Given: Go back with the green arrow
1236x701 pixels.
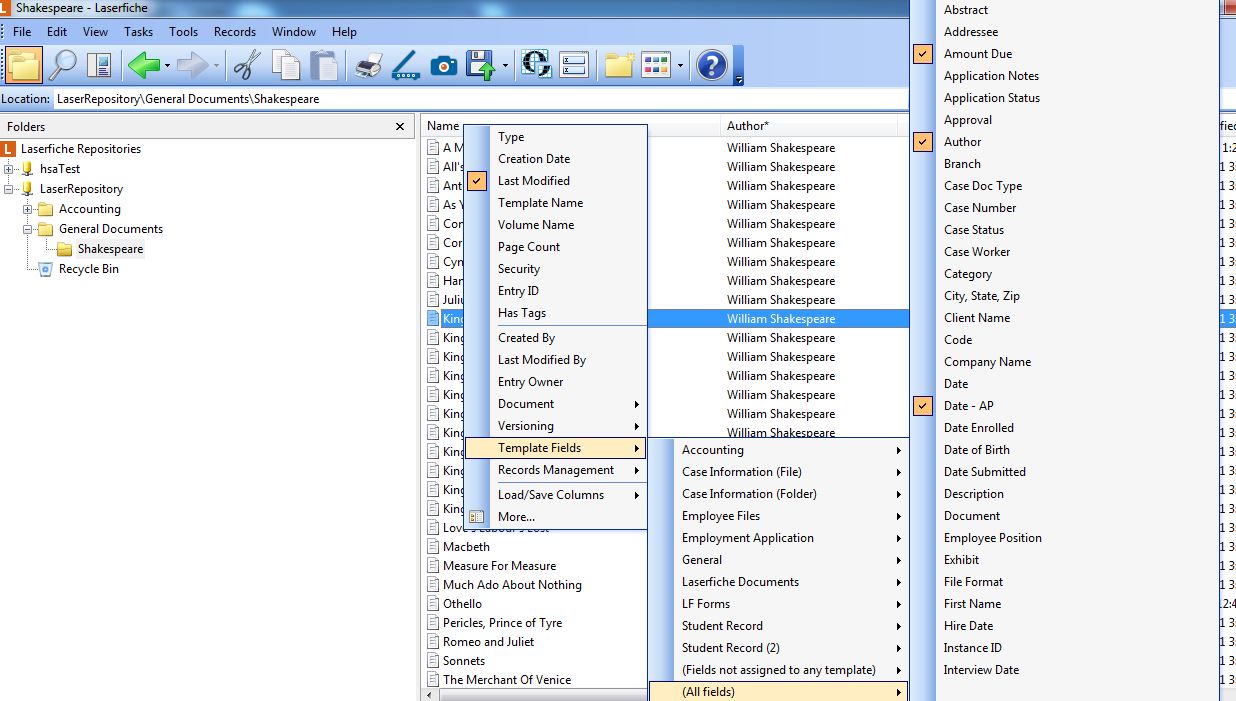Looking at the screenshot, I should tap(143, 66).
